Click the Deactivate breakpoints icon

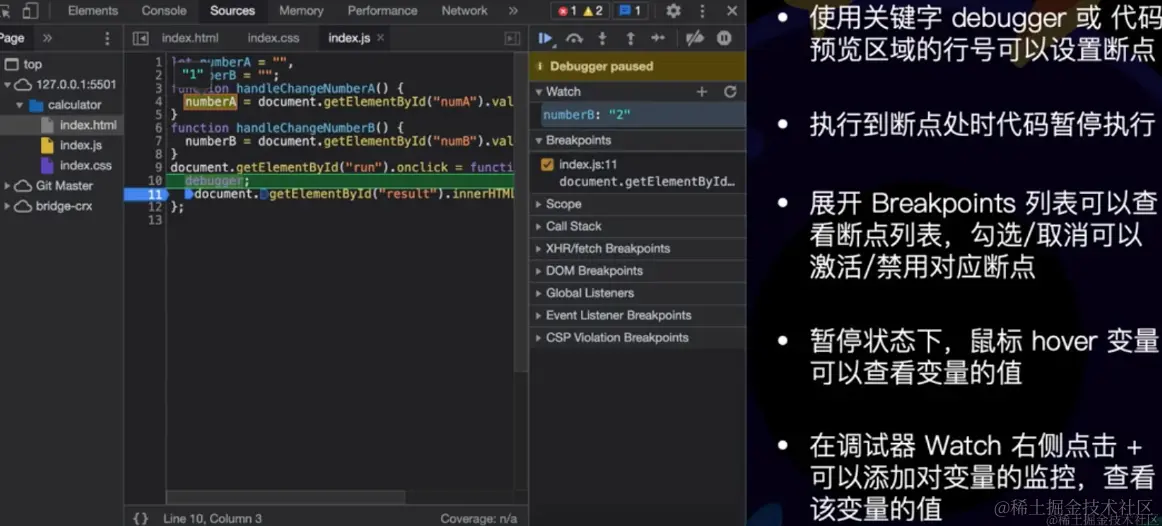coord(694,39)
